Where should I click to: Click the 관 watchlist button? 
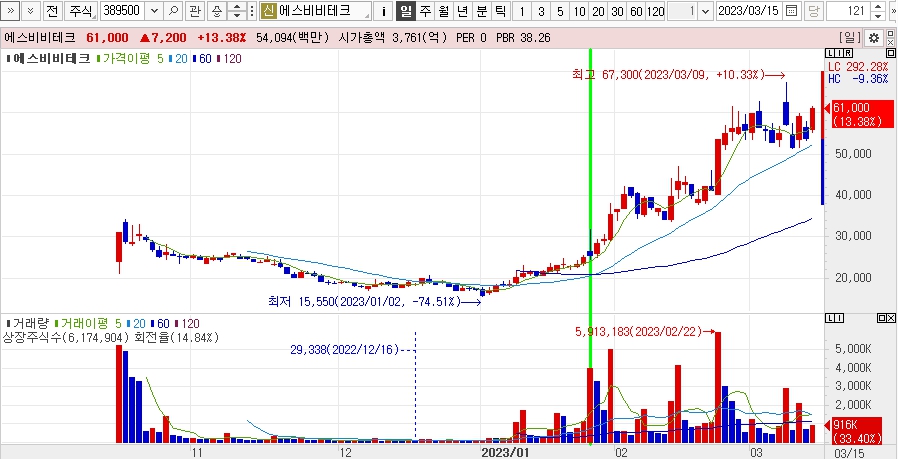pyautogui.click(x=195, y=10)
